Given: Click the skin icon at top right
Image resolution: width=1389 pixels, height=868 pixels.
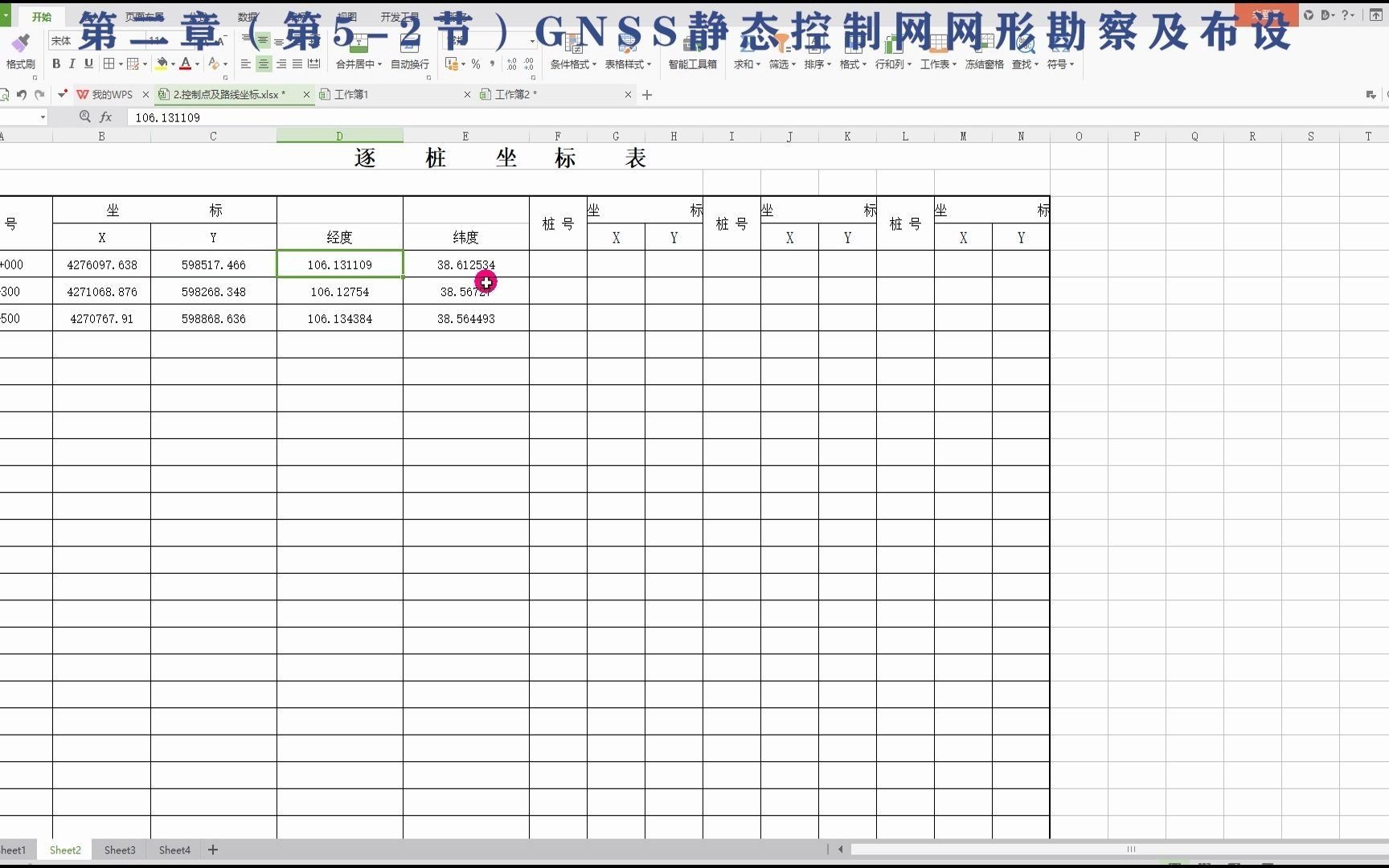Looking at the screenshot, I should pyautogui.click(x=1309, y=14).
